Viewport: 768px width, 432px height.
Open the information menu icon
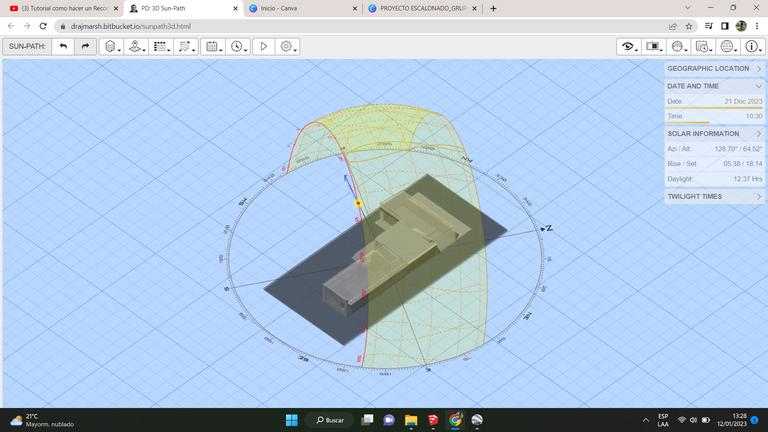(753, 47)
